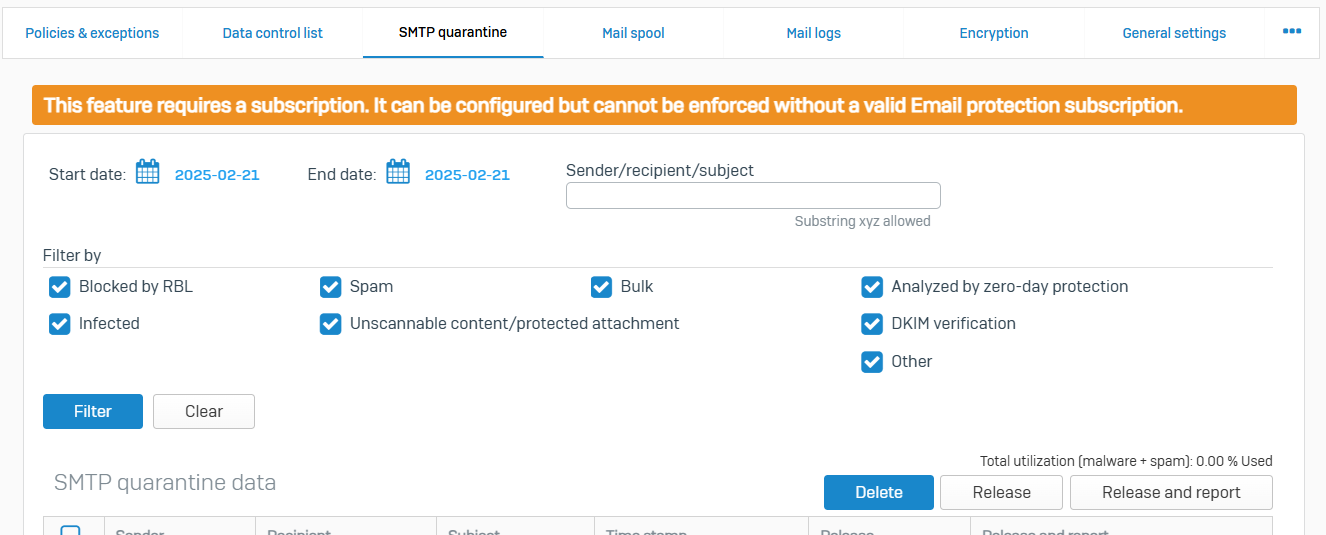Screen dimensions: 1326x535
Task: Open the Encryption tab
Action: click(x=993, y=33)
